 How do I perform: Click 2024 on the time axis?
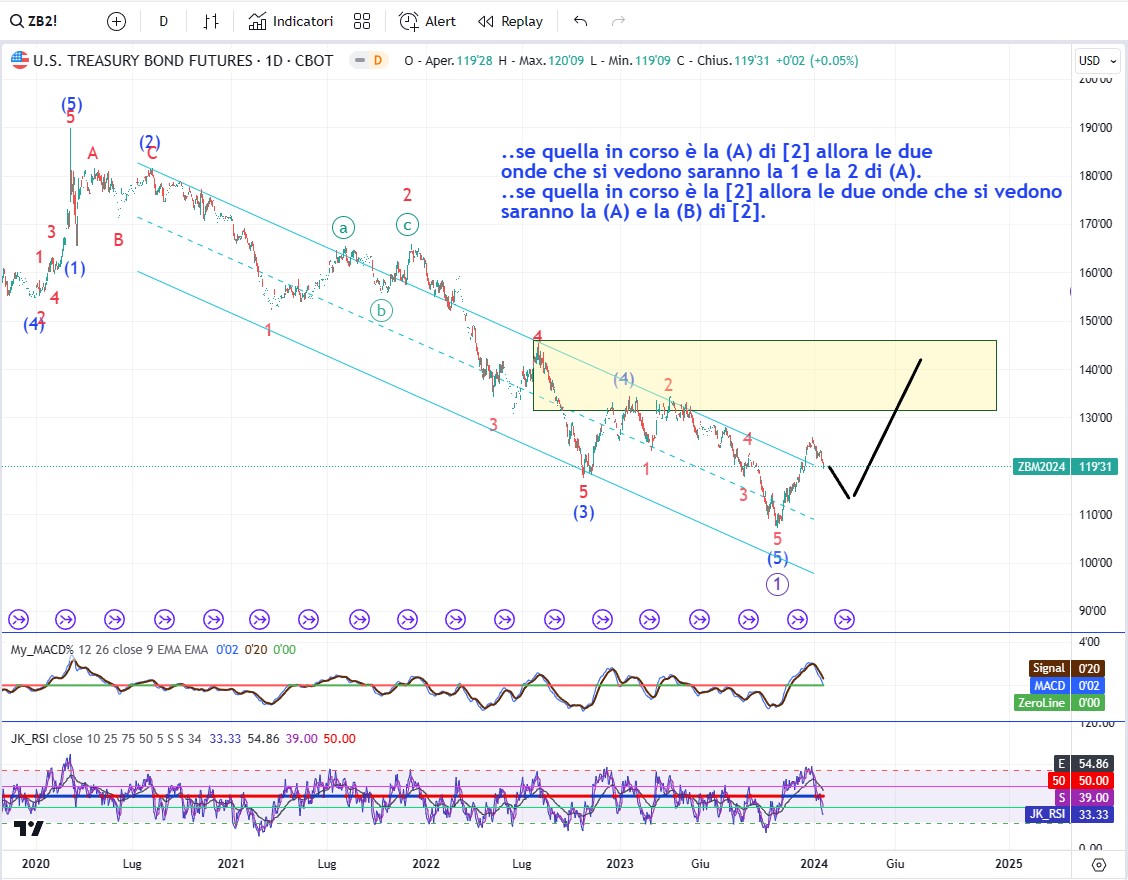(814, 863)
